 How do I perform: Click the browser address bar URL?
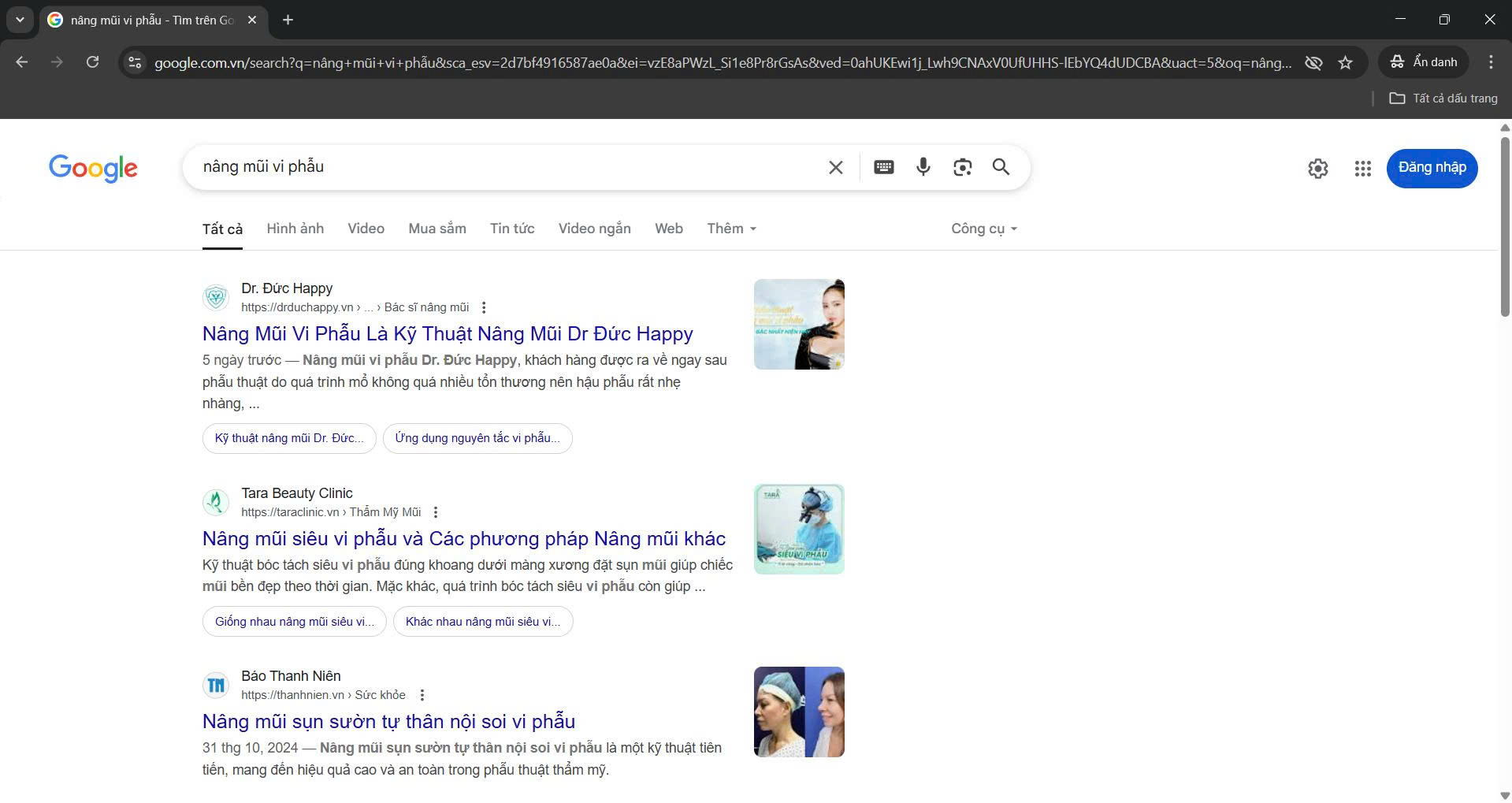click(x=723, y=62)
